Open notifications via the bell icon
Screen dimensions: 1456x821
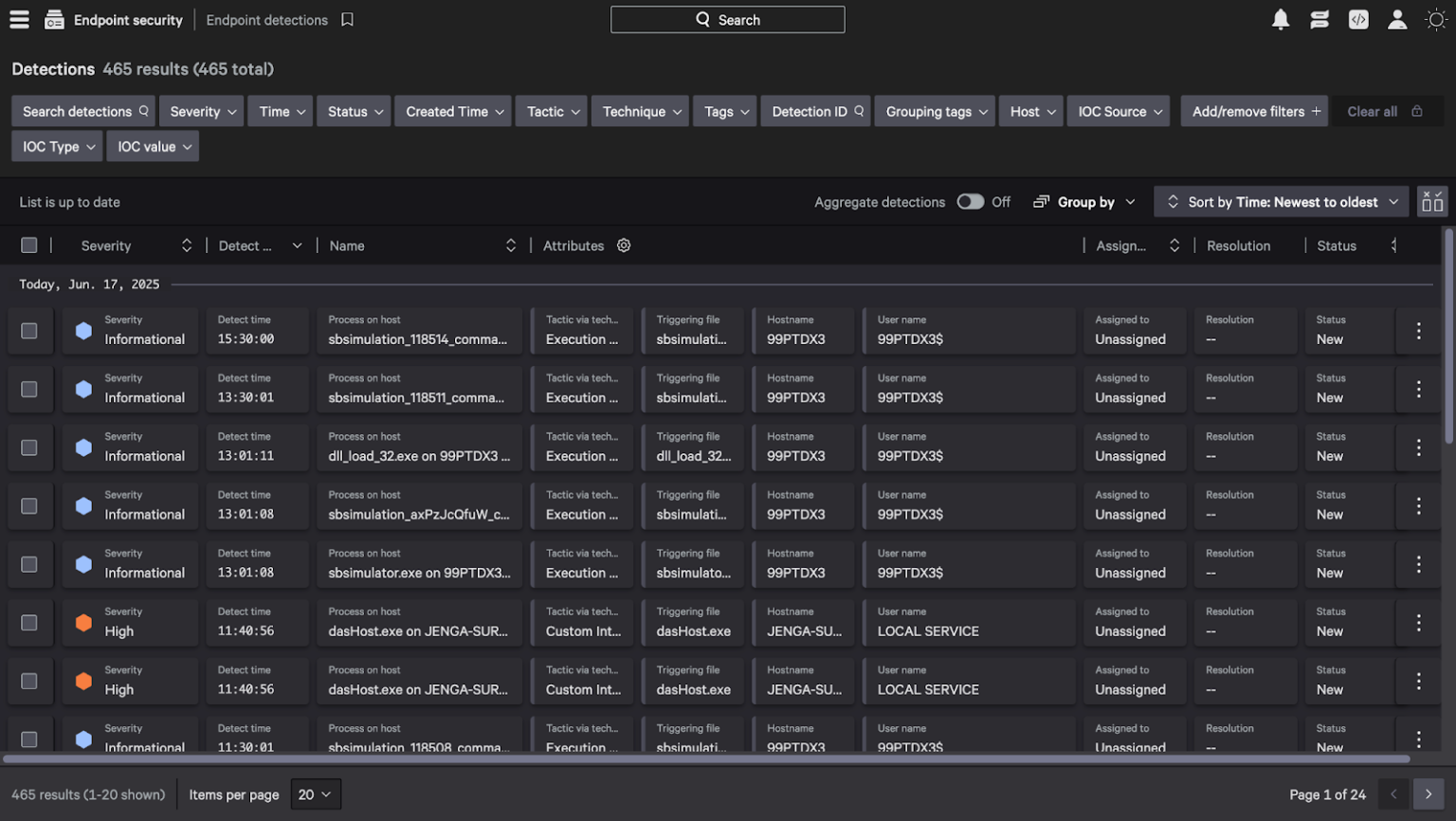pyautogui.click(x=1281, y=19)
